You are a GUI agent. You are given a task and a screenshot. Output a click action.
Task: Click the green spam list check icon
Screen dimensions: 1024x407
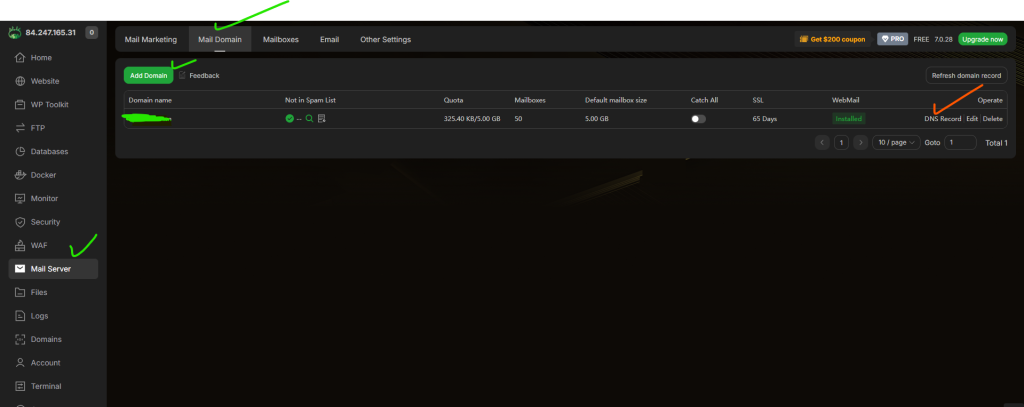(289, 118)
